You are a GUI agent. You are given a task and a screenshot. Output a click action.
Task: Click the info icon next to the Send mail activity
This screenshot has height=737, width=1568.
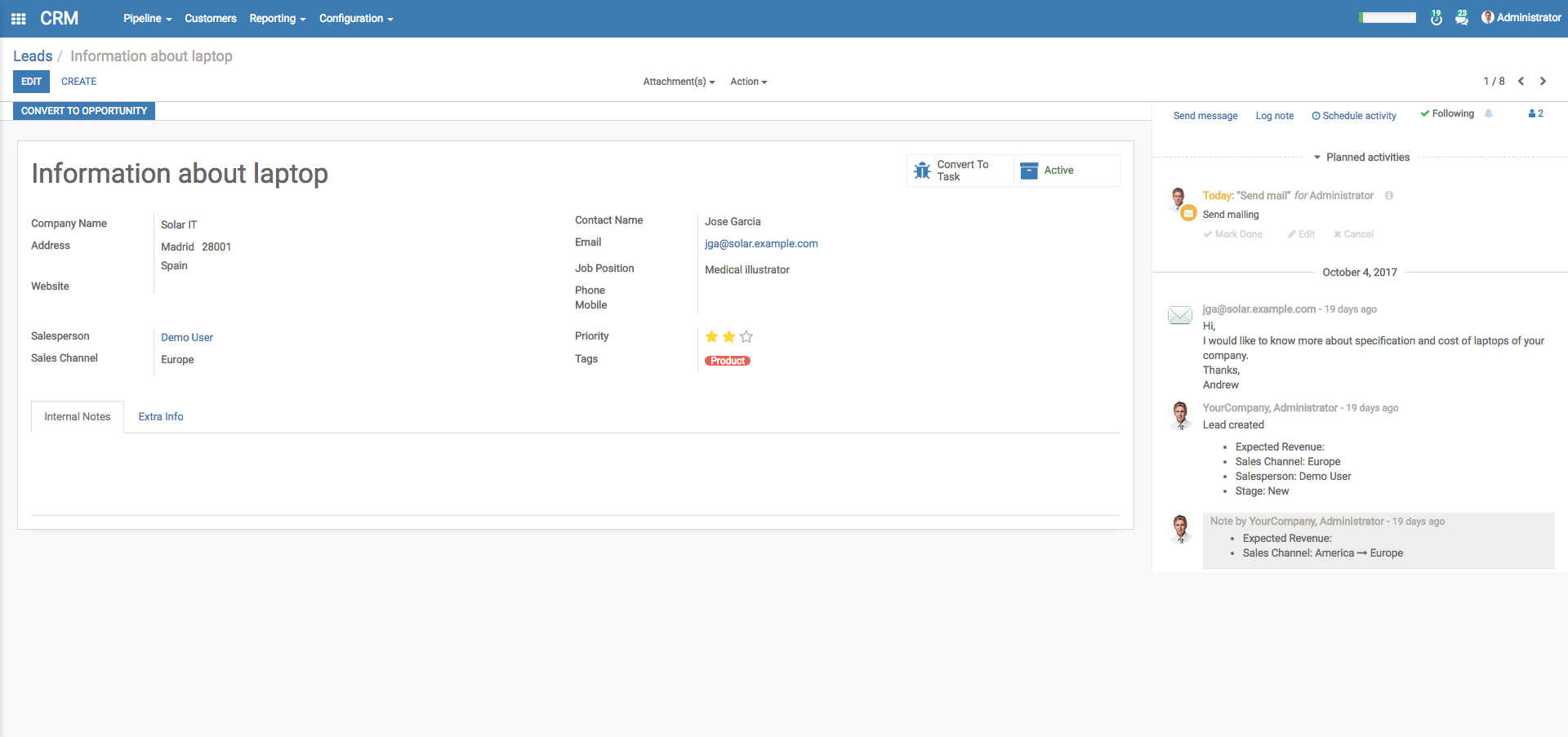pyautogui.click(x=1389, y=196)
